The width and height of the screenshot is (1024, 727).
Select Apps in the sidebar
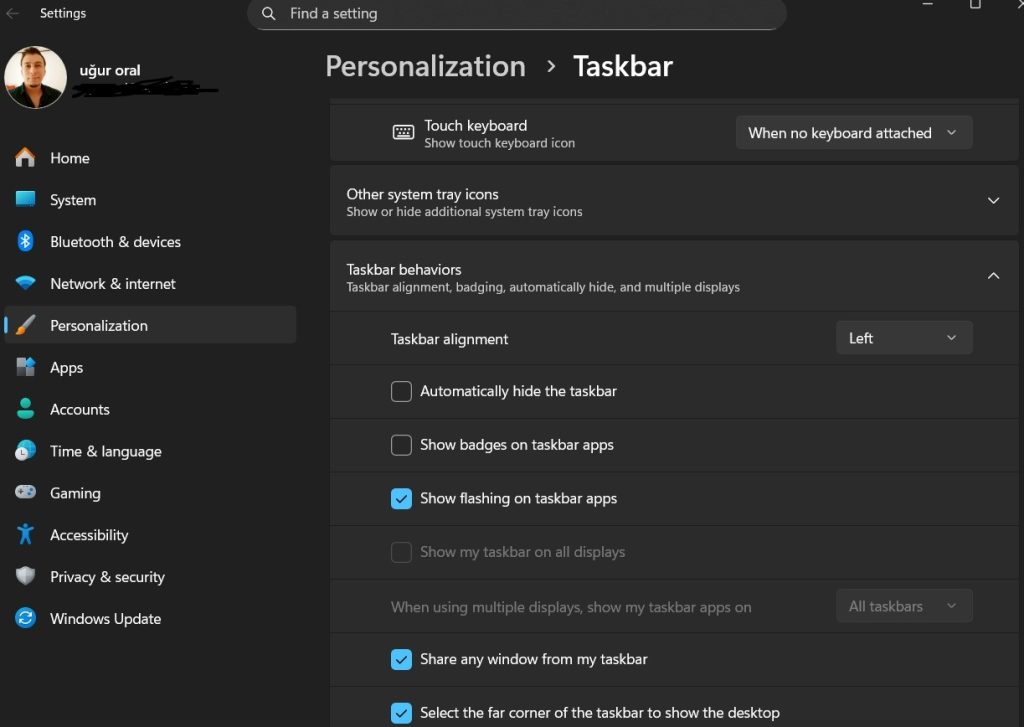point(66,367)
